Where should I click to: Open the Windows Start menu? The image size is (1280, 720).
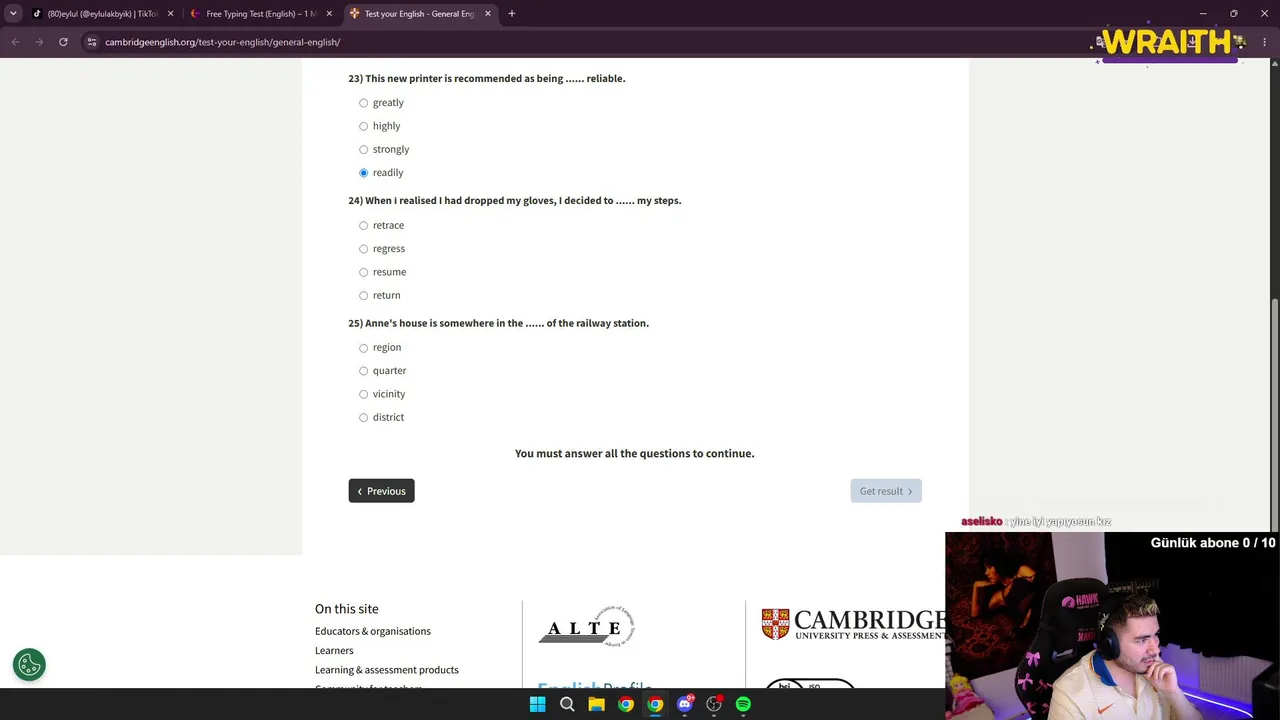click(x=538, y=705)
